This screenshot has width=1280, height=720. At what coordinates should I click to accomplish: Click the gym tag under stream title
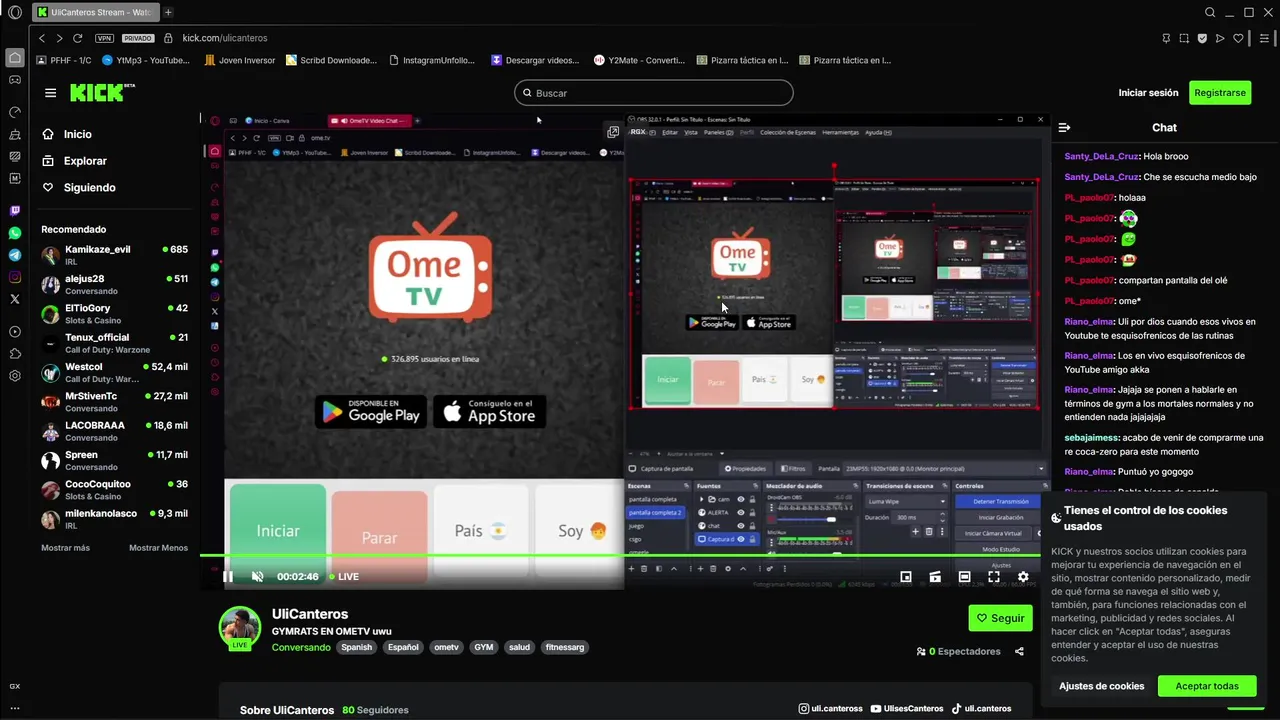pos(484,647)
